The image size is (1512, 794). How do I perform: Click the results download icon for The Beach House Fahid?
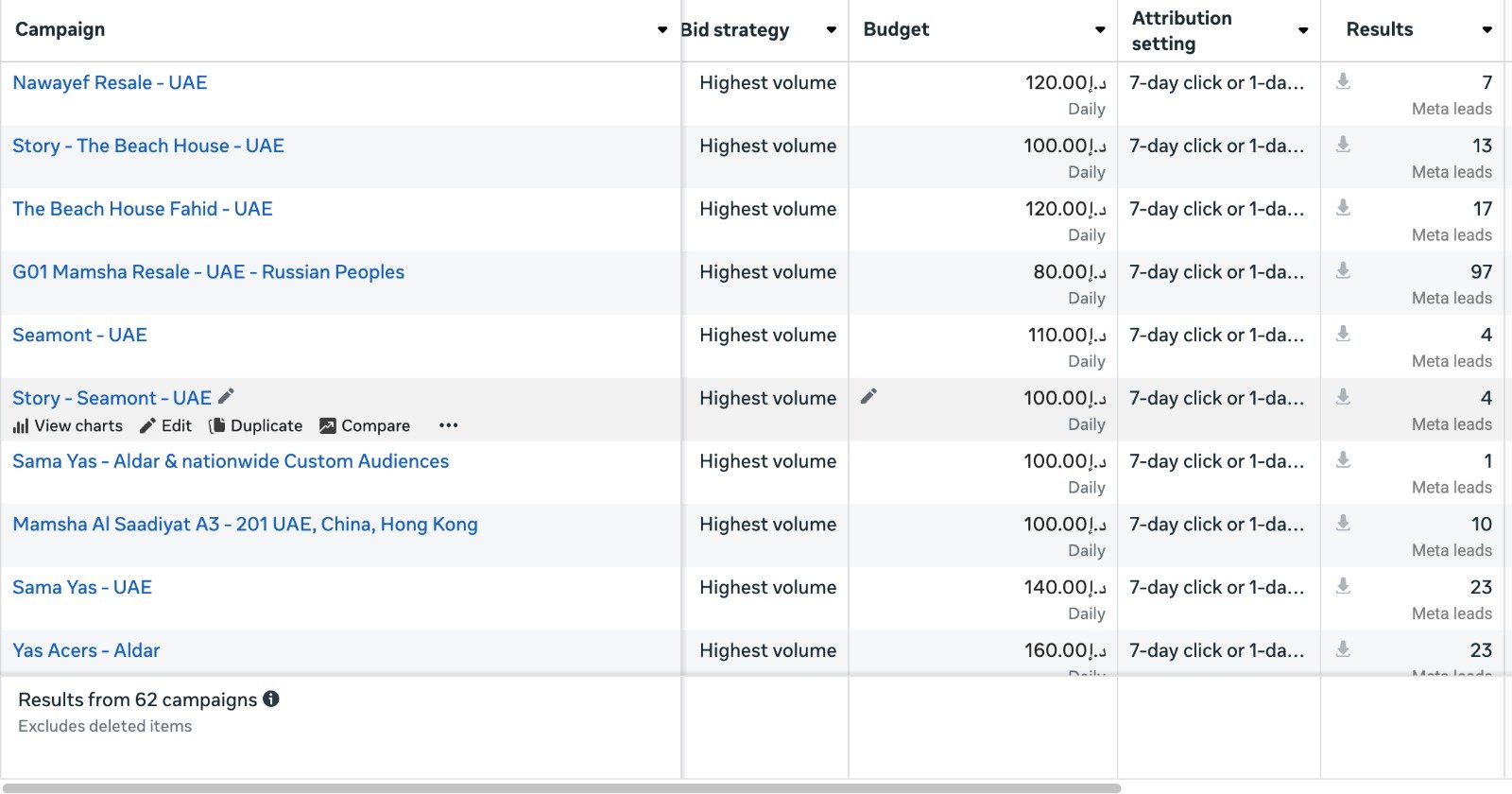tap(1343, 208)
